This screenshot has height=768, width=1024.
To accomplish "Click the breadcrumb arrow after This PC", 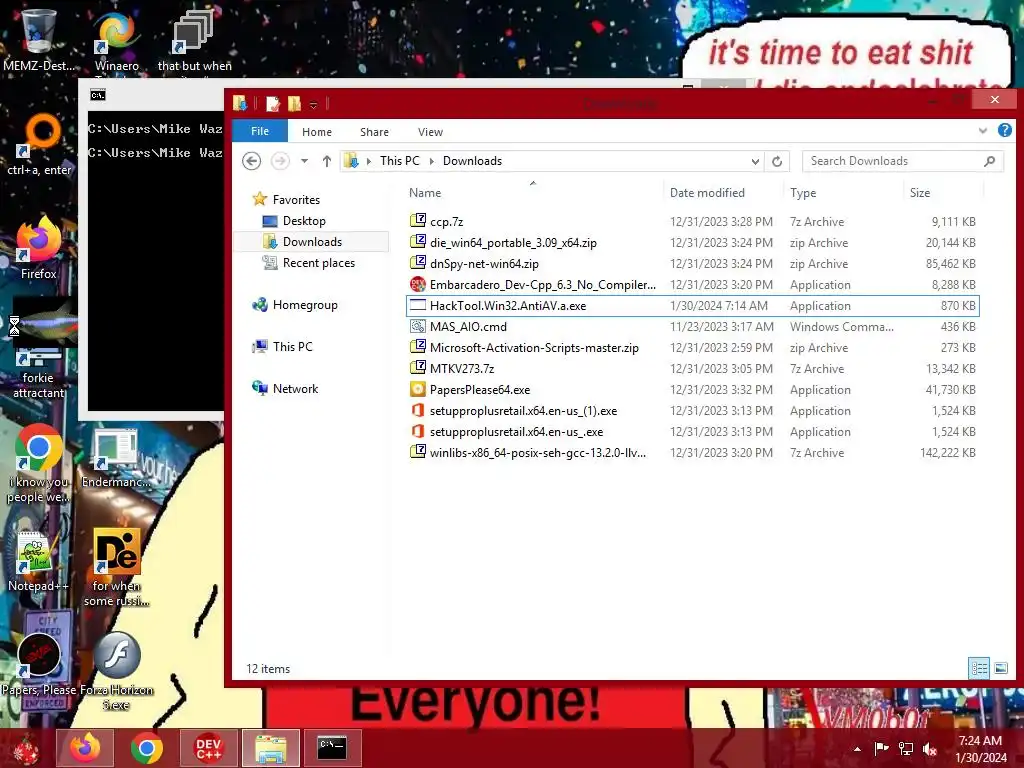I will click(431, 161).
